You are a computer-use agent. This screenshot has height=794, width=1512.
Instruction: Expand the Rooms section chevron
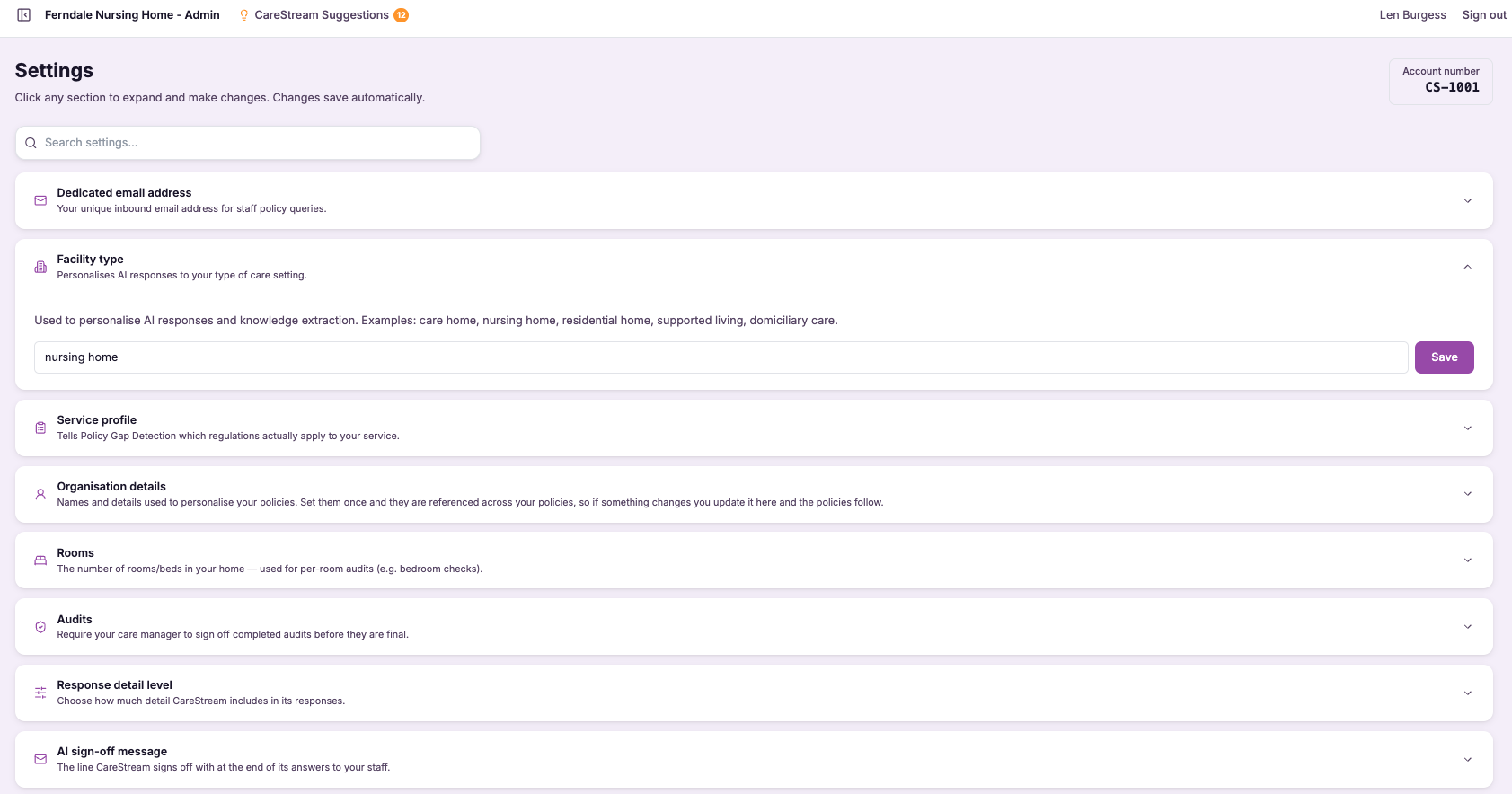click(1467, 560)
